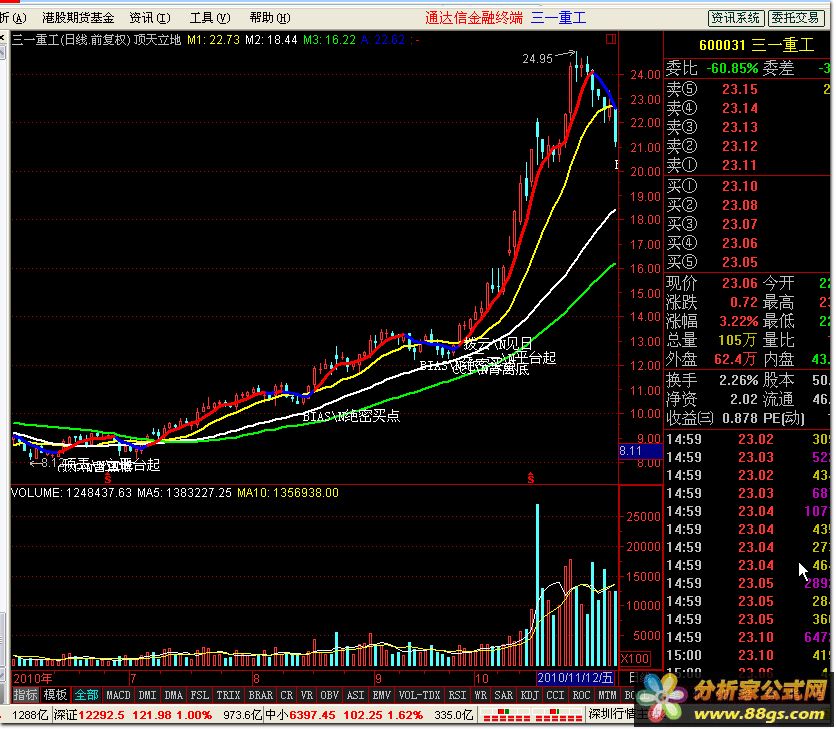836x729 pixels.
Task: Click the 收益(三) 0.878 value
Action: point(740,418)
